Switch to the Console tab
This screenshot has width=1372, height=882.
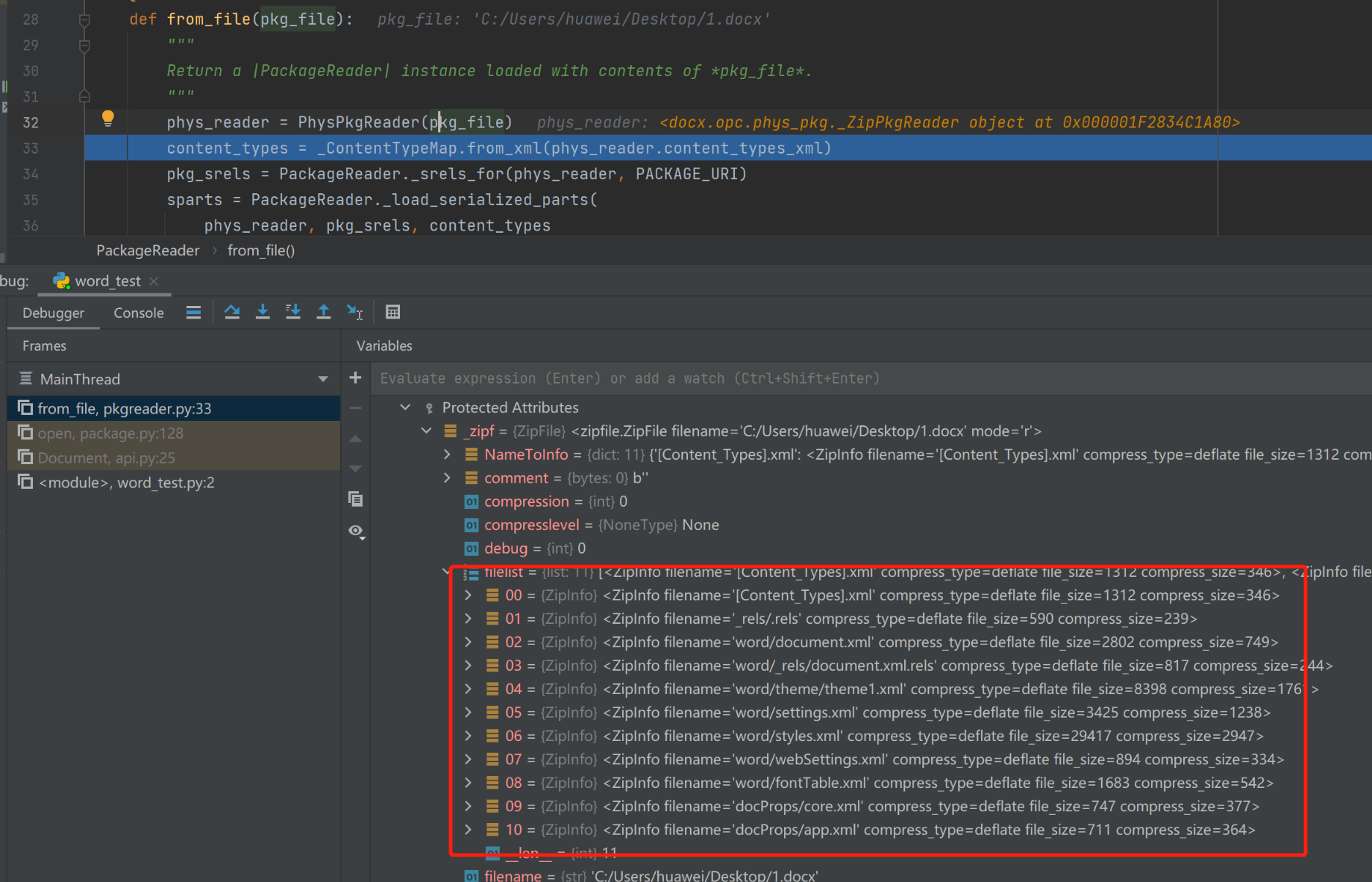click(x=138, y=313)
